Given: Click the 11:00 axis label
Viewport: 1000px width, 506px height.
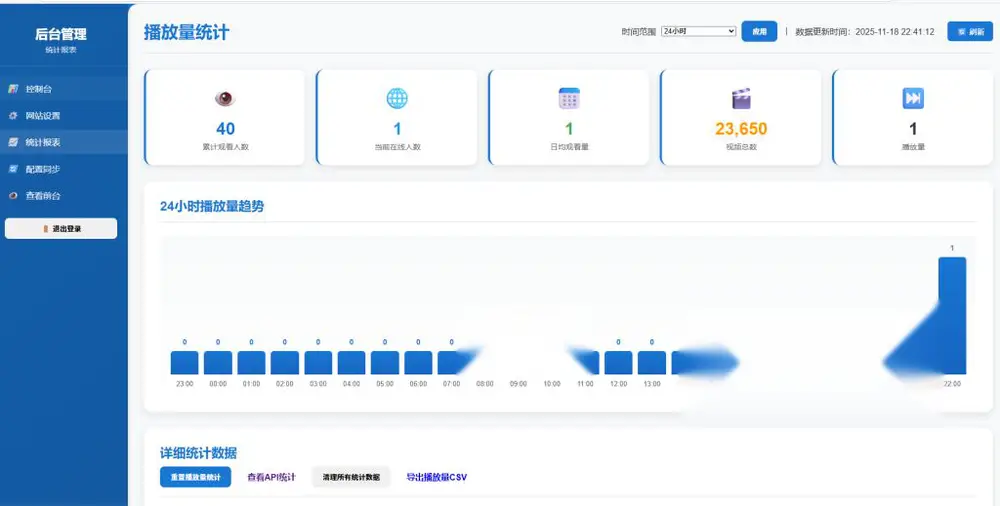Looking at the screenshot, I should pyautogui.click(x=585, y=384).
